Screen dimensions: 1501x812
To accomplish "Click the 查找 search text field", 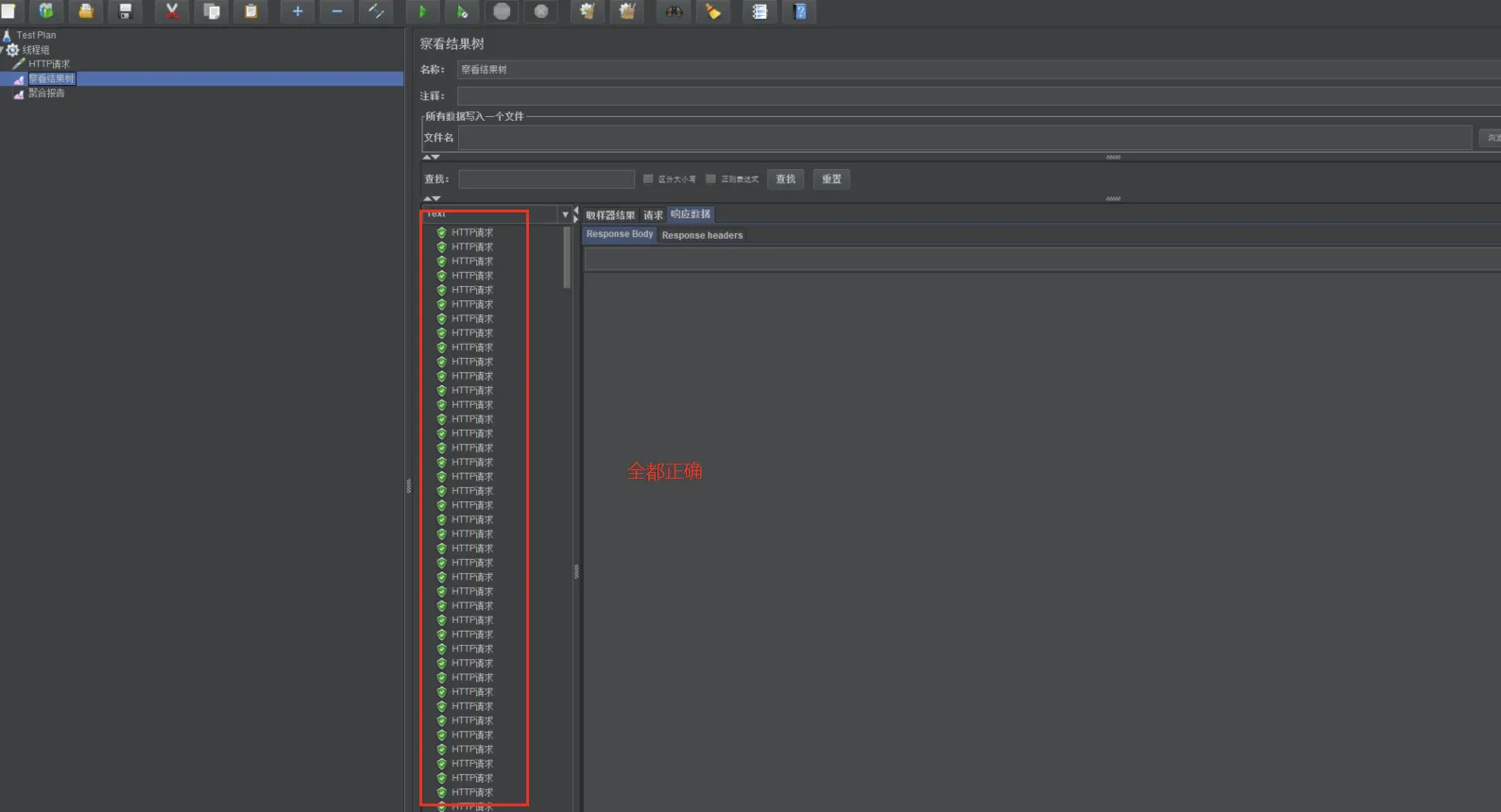I will (547, 179).
